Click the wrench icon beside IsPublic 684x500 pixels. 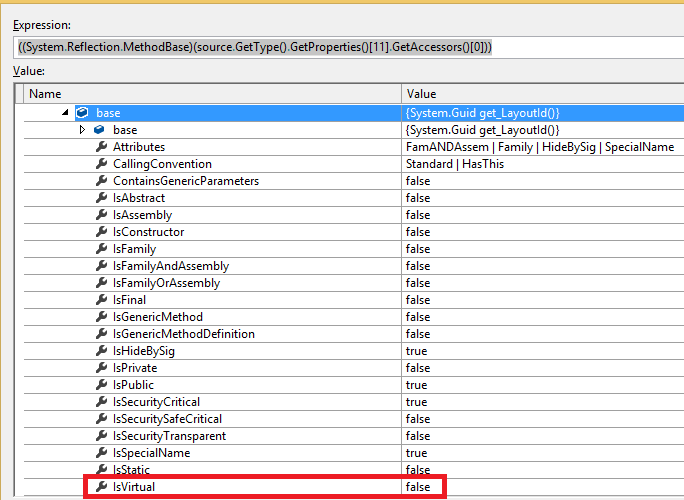(101, 385)
